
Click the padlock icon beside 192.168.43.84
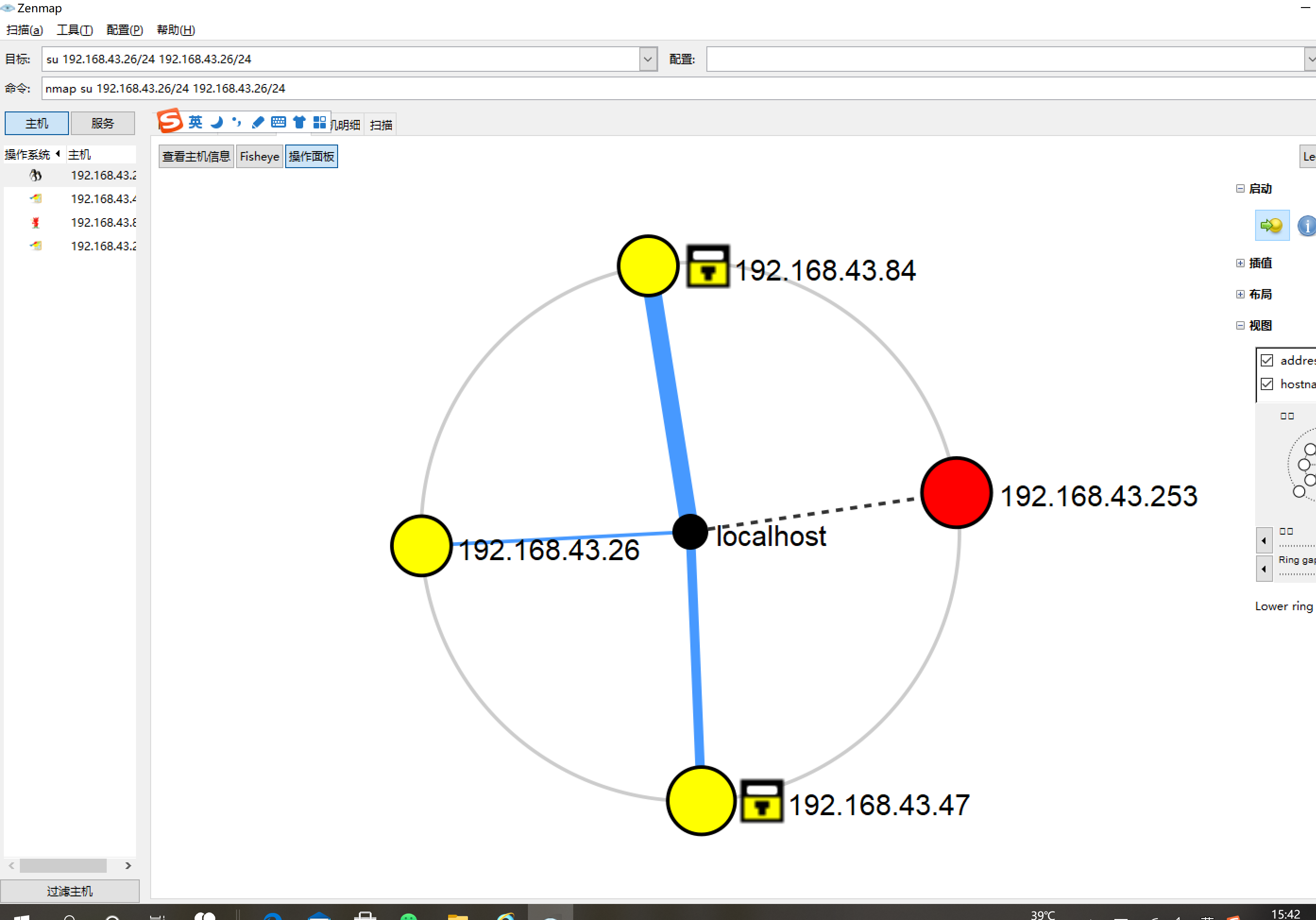(708, 266)
